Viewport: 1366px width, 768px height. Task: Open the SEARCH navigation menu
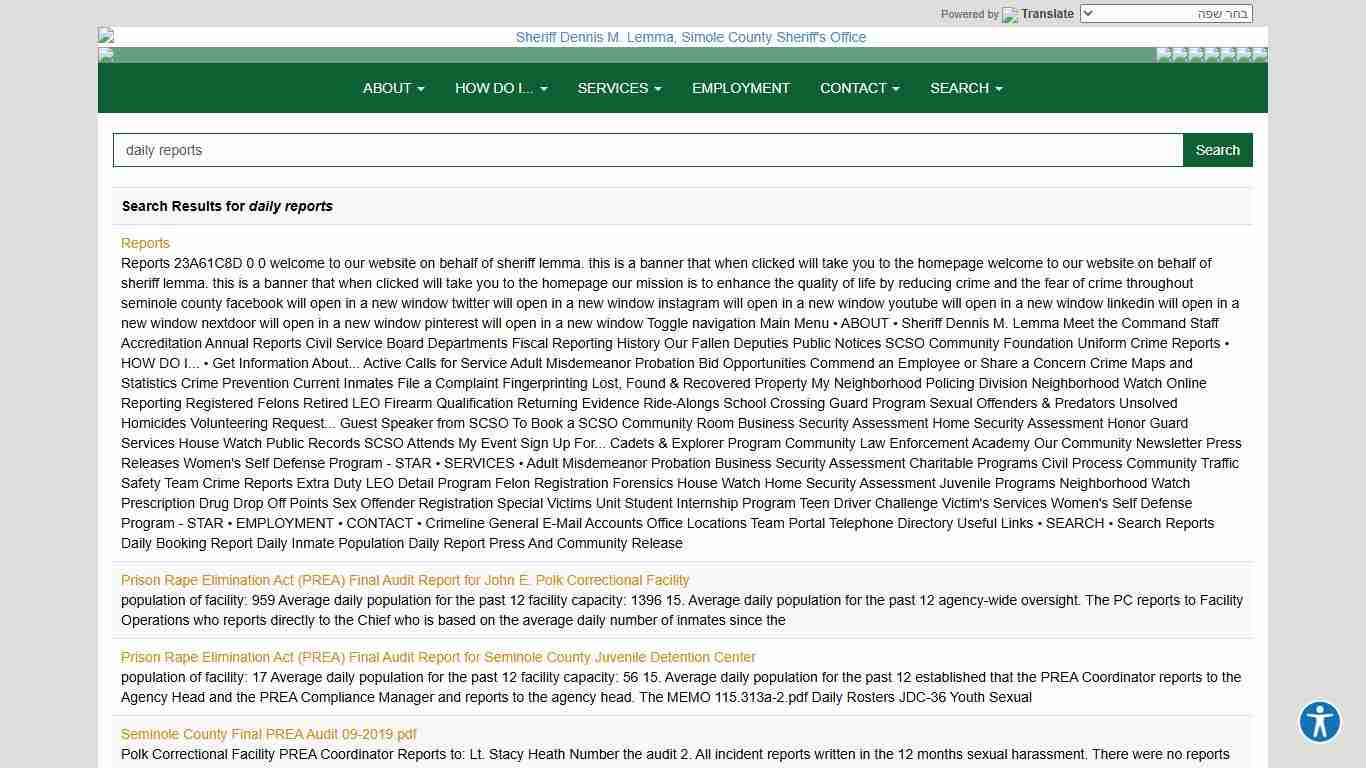(965, 88)
